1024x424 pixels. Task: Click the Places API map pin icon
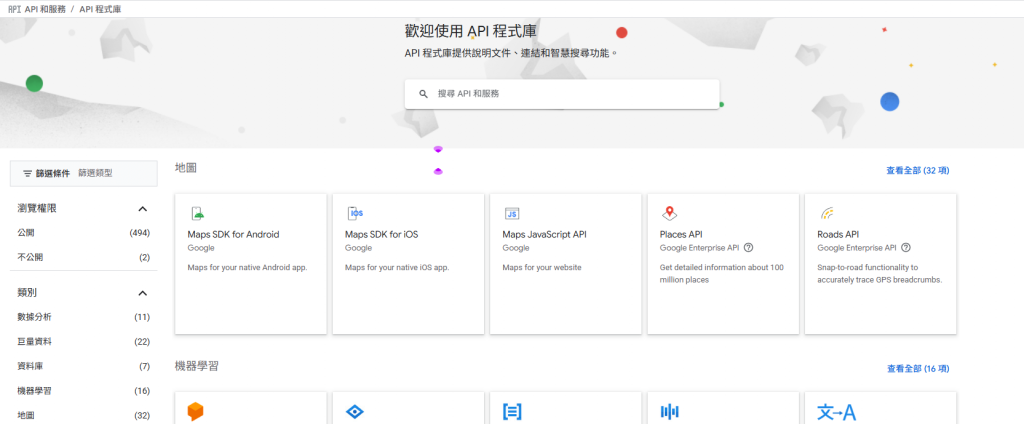(669, 213)
